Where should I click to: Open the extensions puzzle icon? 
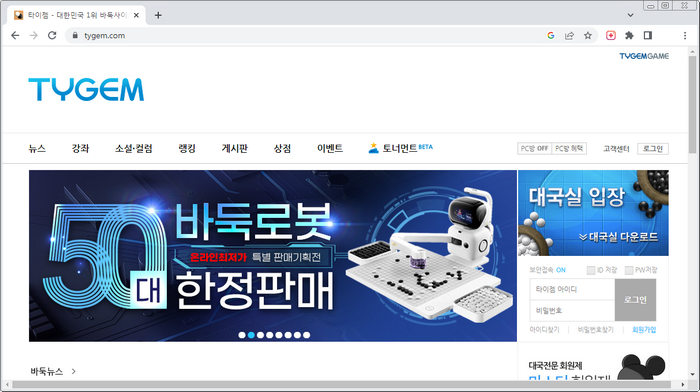[x=629, y=35]
